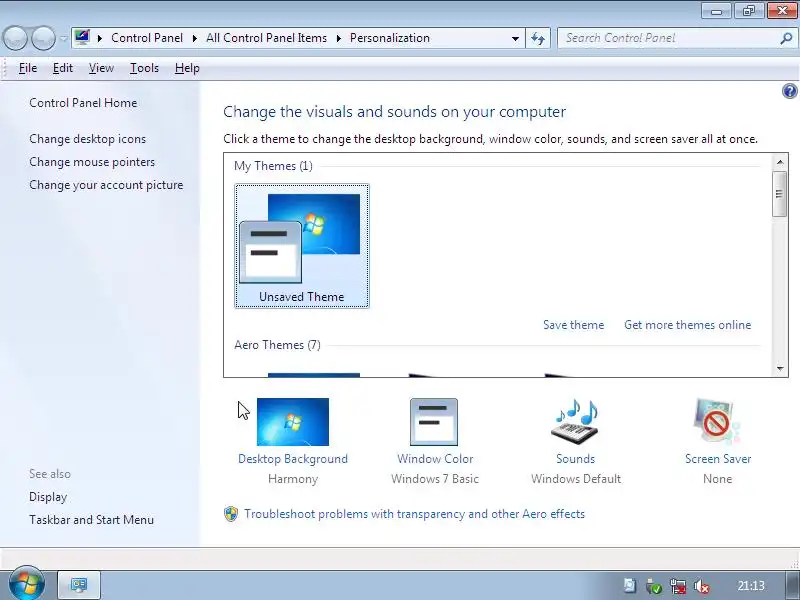Viewport: 800px width, 600px height.
Task: Open Taskbar and Start Menu link
Action: [91, 520]
